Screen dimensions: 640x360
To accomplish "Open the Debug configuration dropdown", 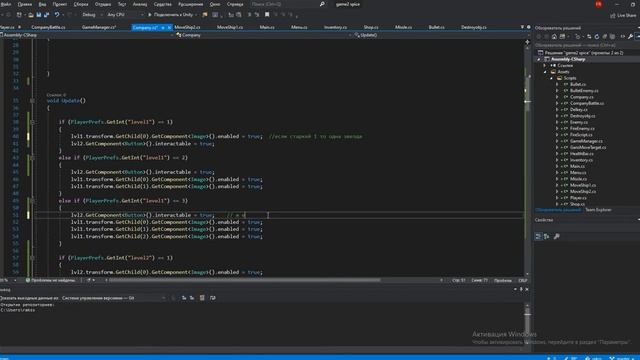I will (91, 15).
